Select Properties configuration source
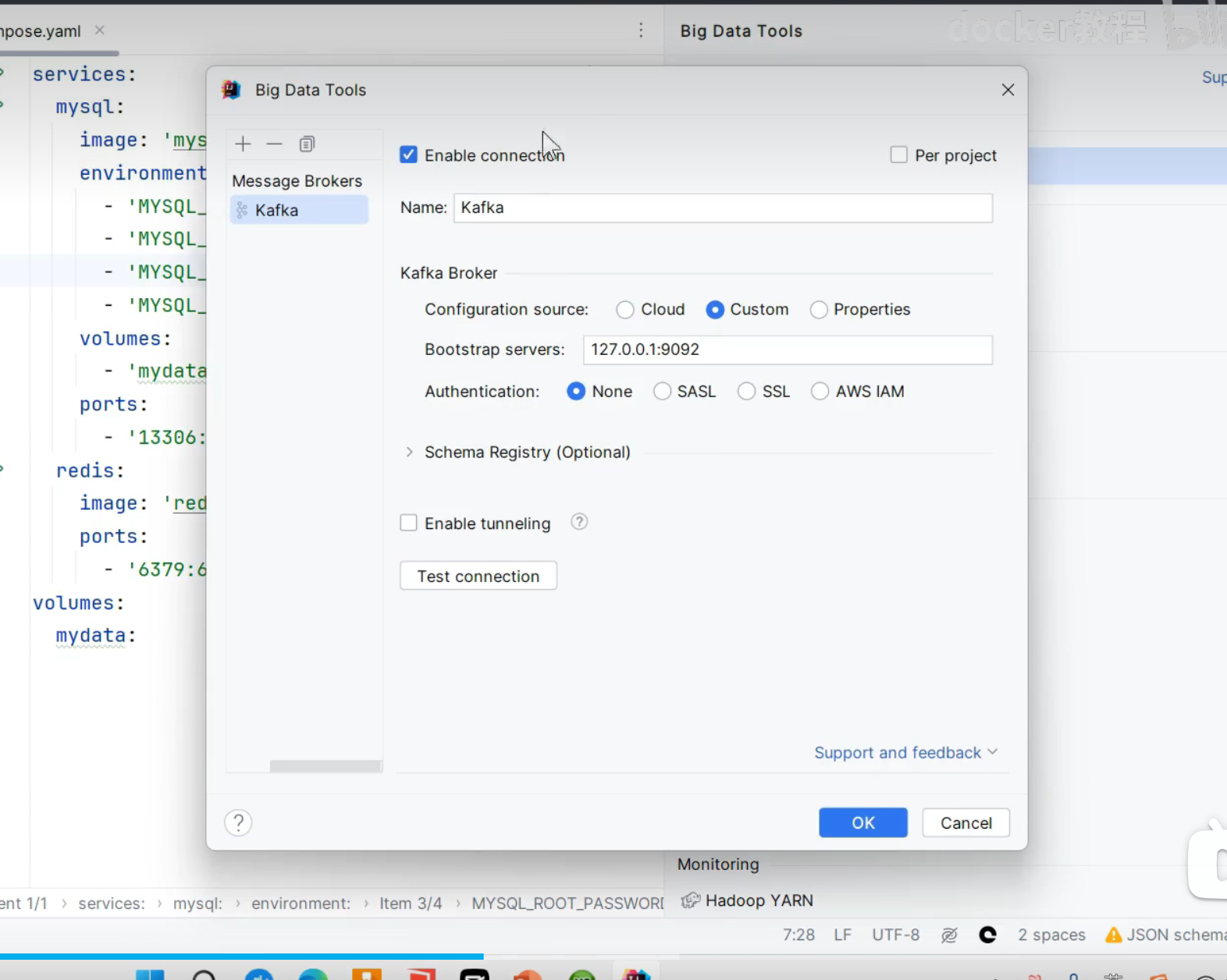Screen dimensions: 1227x980 tap(819, 310)
